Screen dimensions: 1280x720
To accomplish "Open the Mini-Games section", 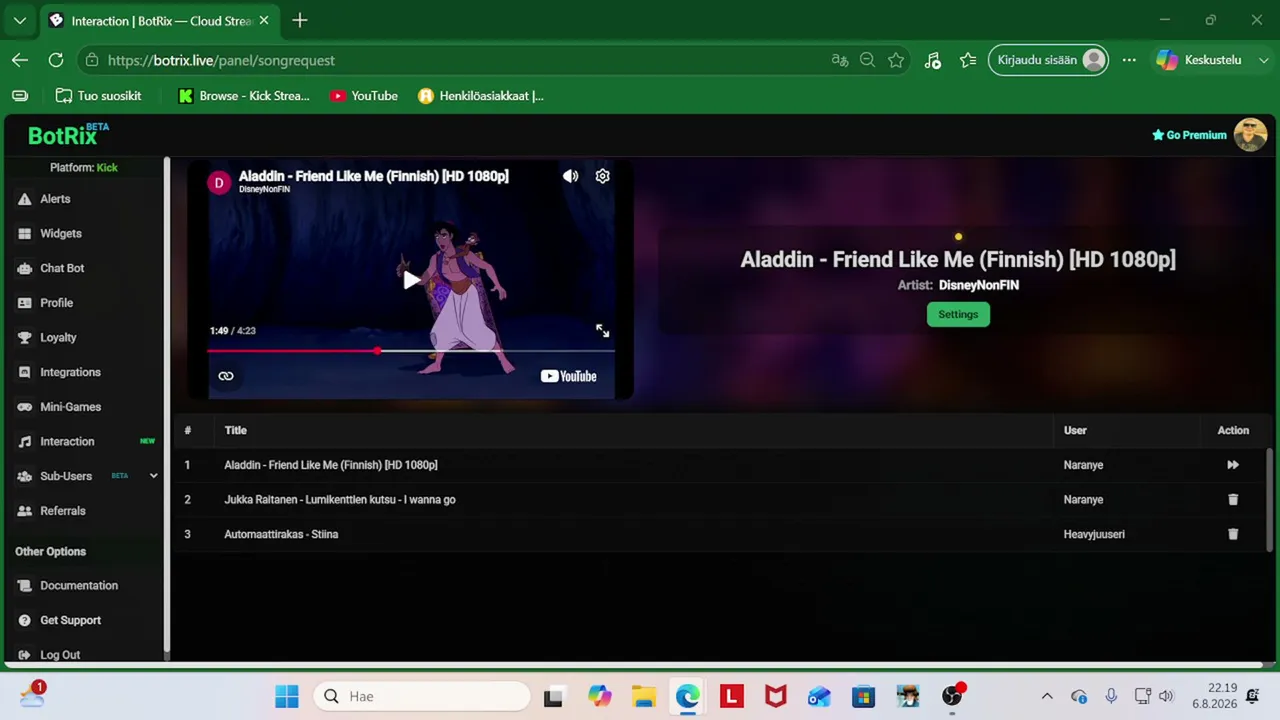I will click(x=70, y=407).
